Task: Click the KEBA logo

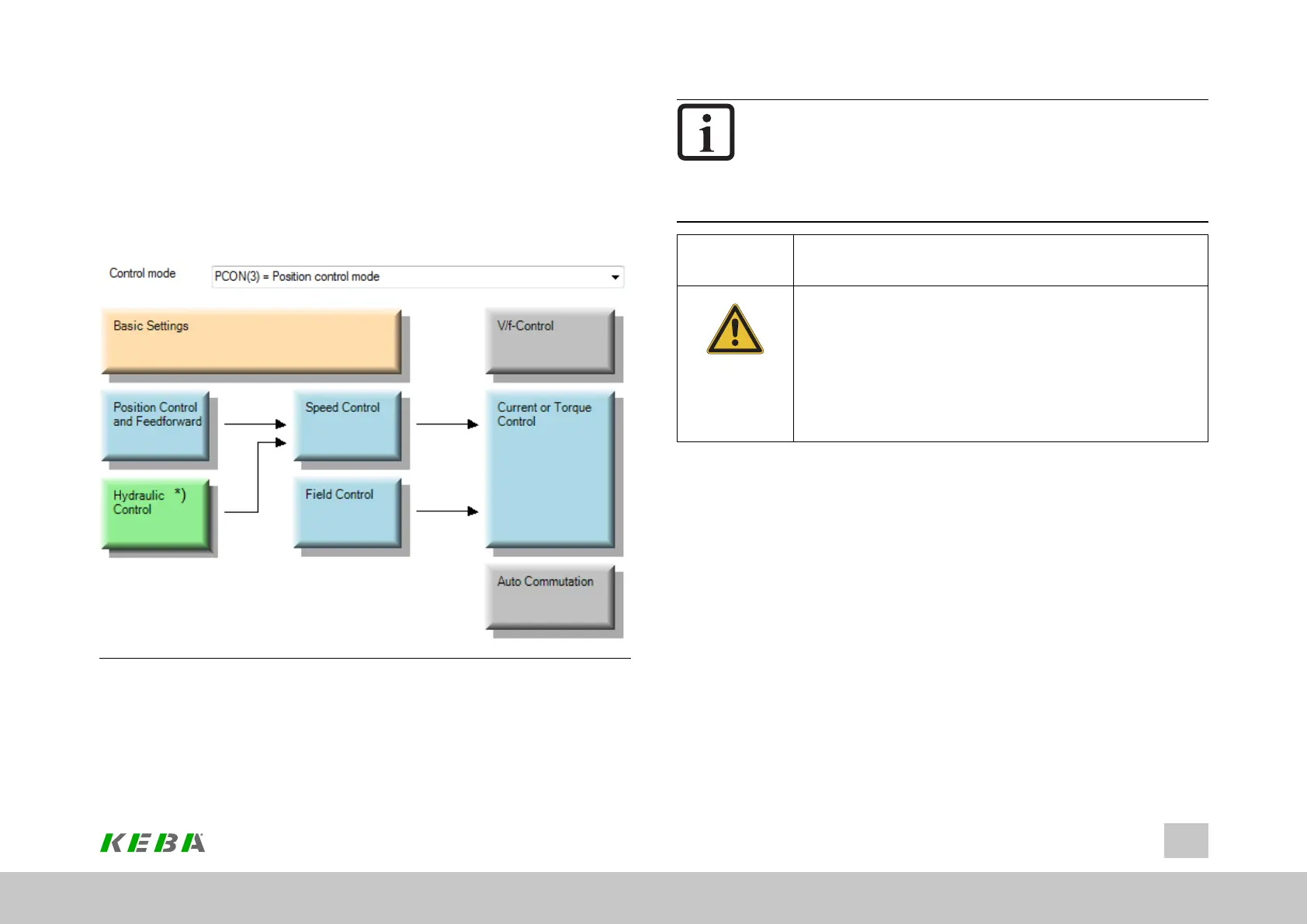Action: pyautogui.click(x=153, y=843)
